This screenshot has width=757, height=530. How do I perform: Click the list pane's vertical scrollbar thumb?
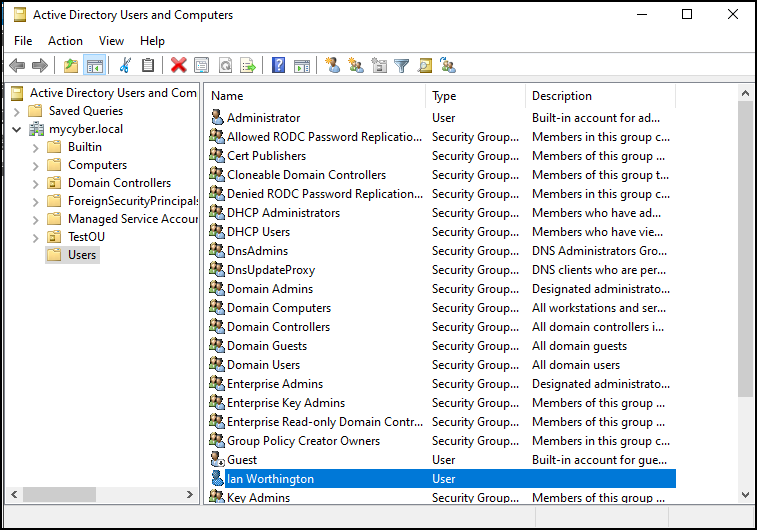(745, 249)
